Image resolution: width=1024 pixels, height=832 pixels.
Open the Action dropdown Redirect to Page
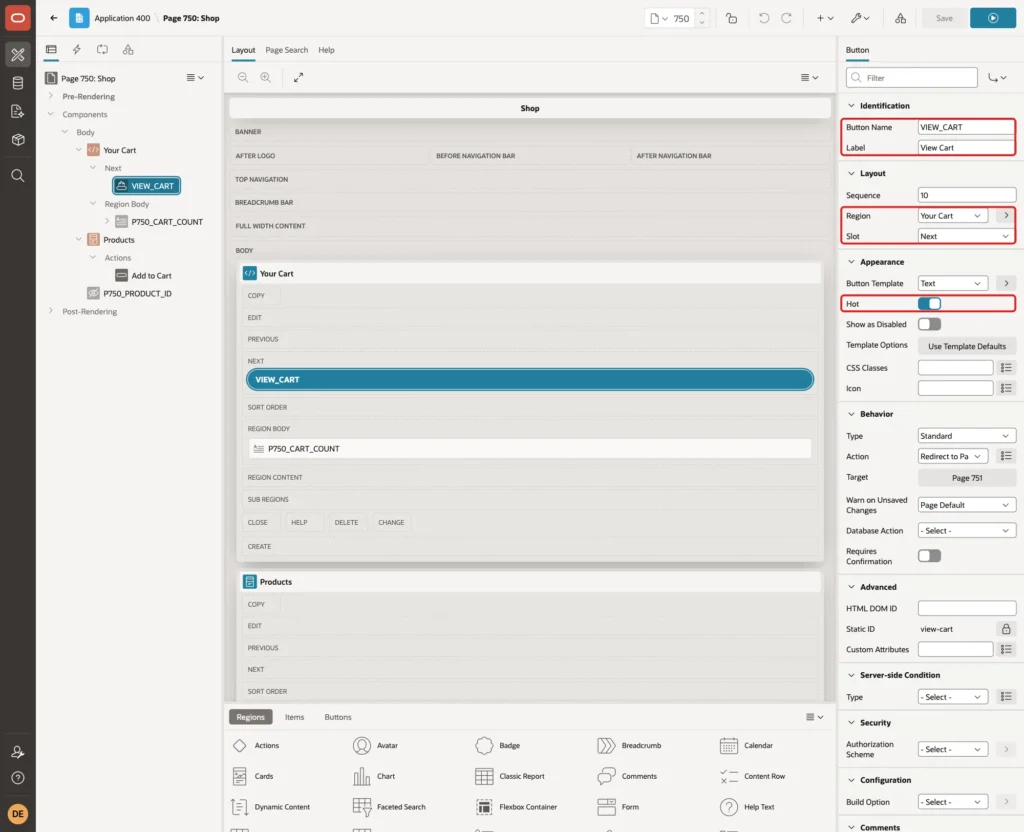tap(952, 456)
